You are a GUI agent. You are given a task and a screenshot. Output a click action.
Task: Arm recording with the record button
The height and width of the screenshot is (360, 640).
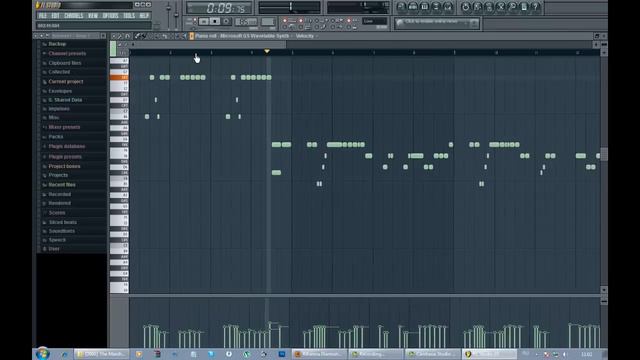[226, 21]
